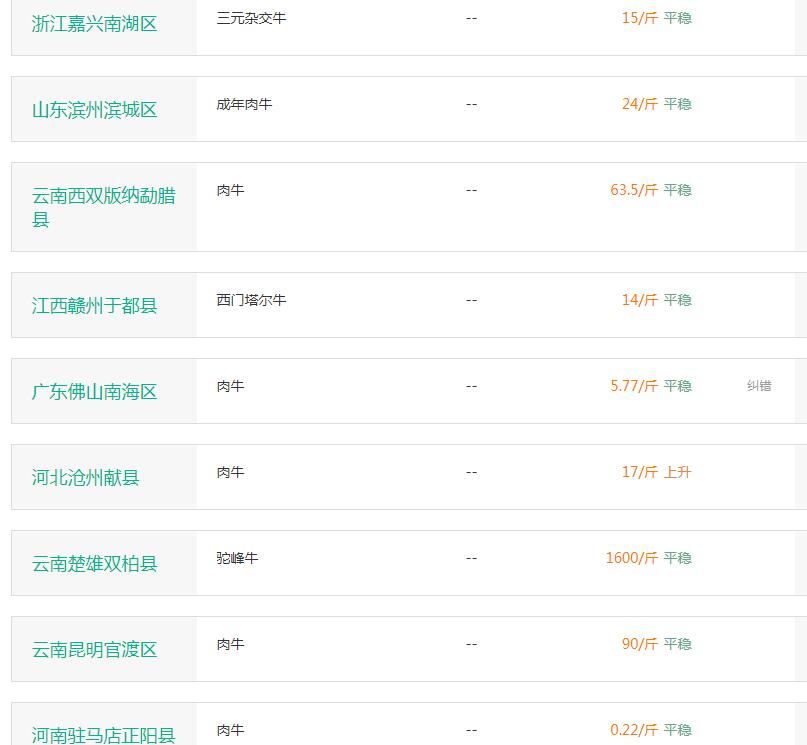Open 云南昆明官渡区 location link
The height and width of the screenshot is (745, 807).
(x=94, y=649)
